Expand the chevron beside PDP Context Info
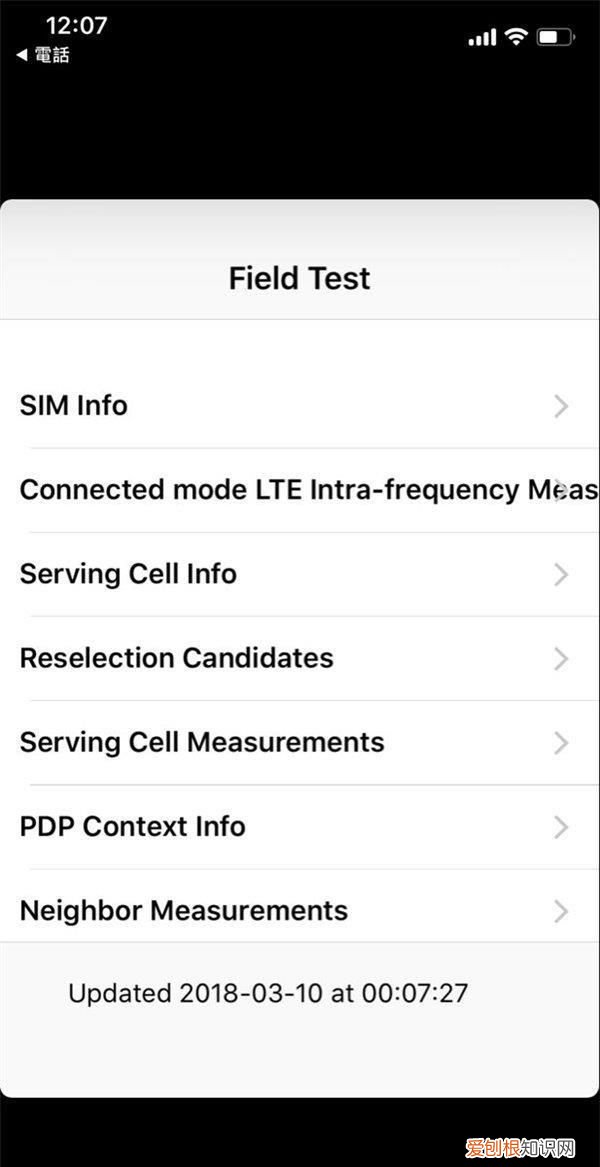This screenshot has height=1167, width=600. click(x=562, y=827)
